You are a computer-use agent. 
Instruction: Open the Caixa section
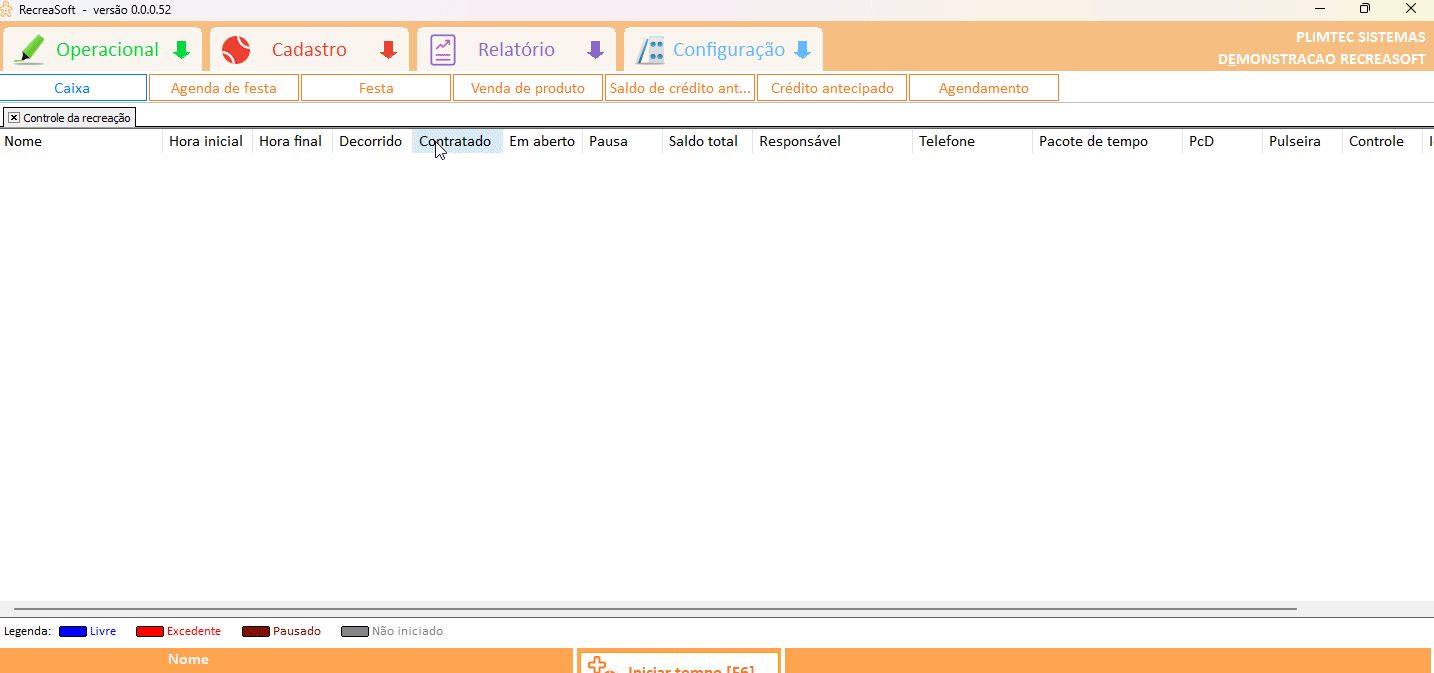pos(73,88)
